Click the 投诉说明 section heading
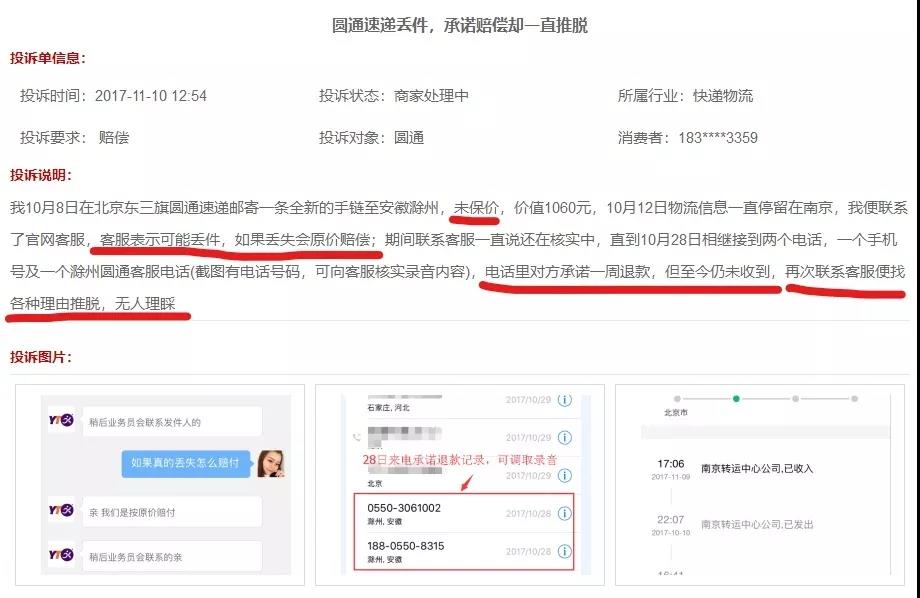 coord(40,175)
